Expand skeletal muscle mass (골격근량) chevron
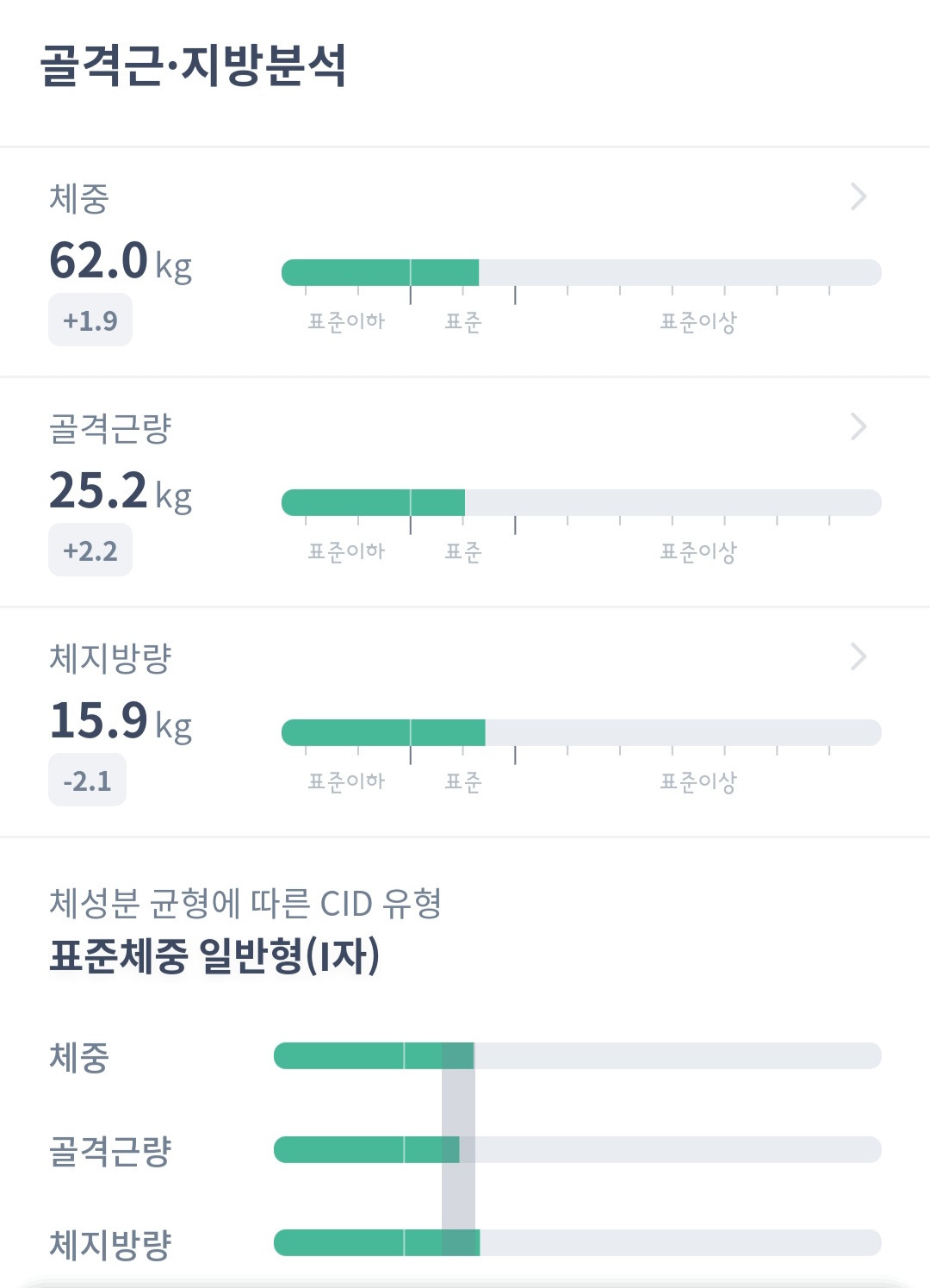Image resolution: width=930 pixels, height=1288 pixels. point(858,426)
